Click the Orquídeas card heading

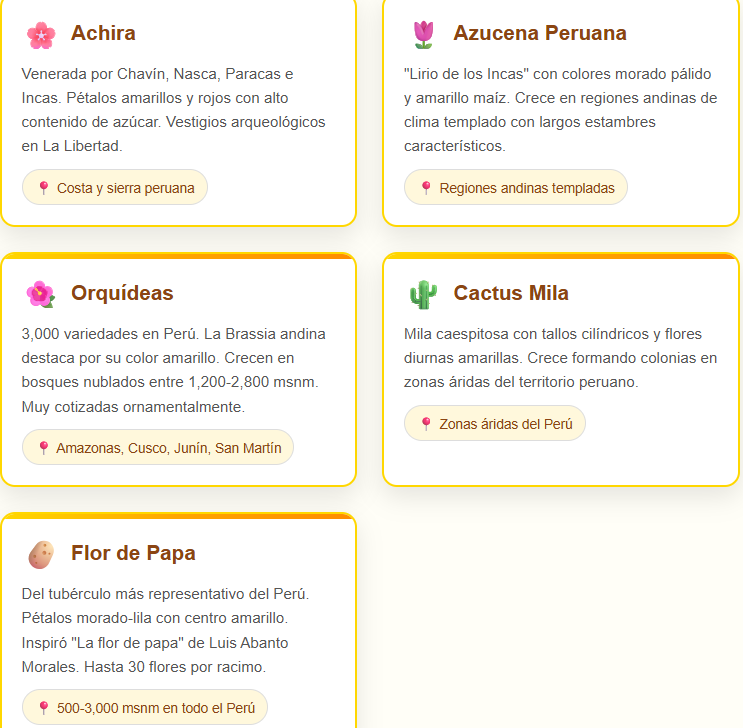(x=122, y=294)
